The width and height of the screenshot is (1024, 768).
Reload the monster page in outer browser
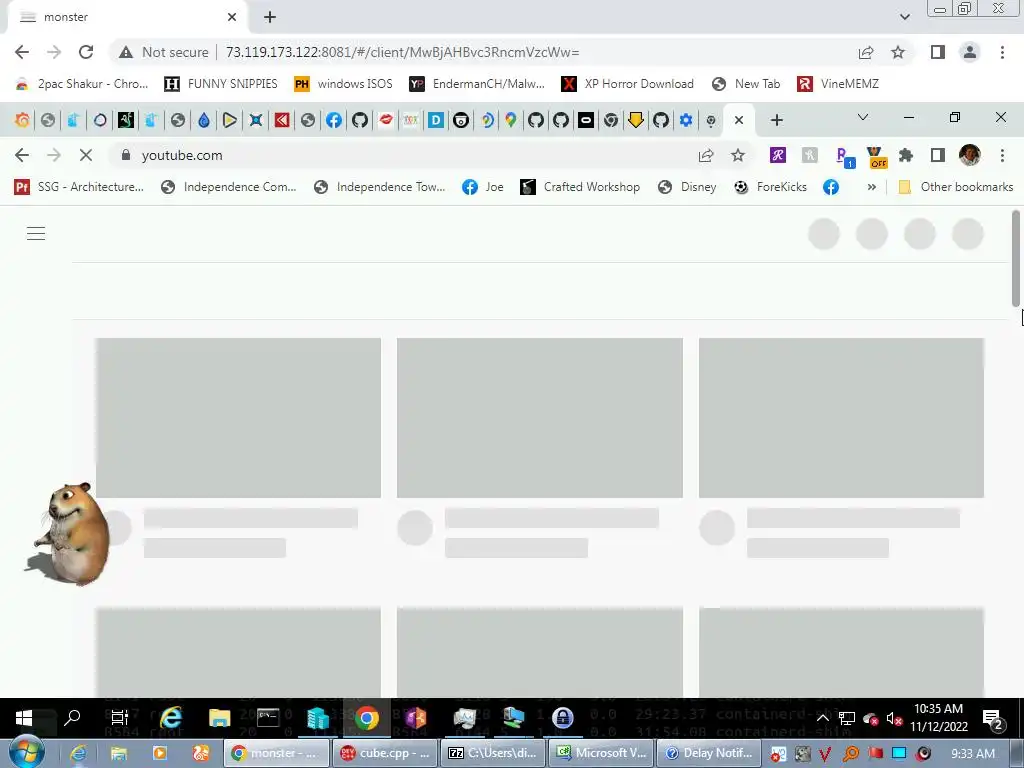coord(86,52)
